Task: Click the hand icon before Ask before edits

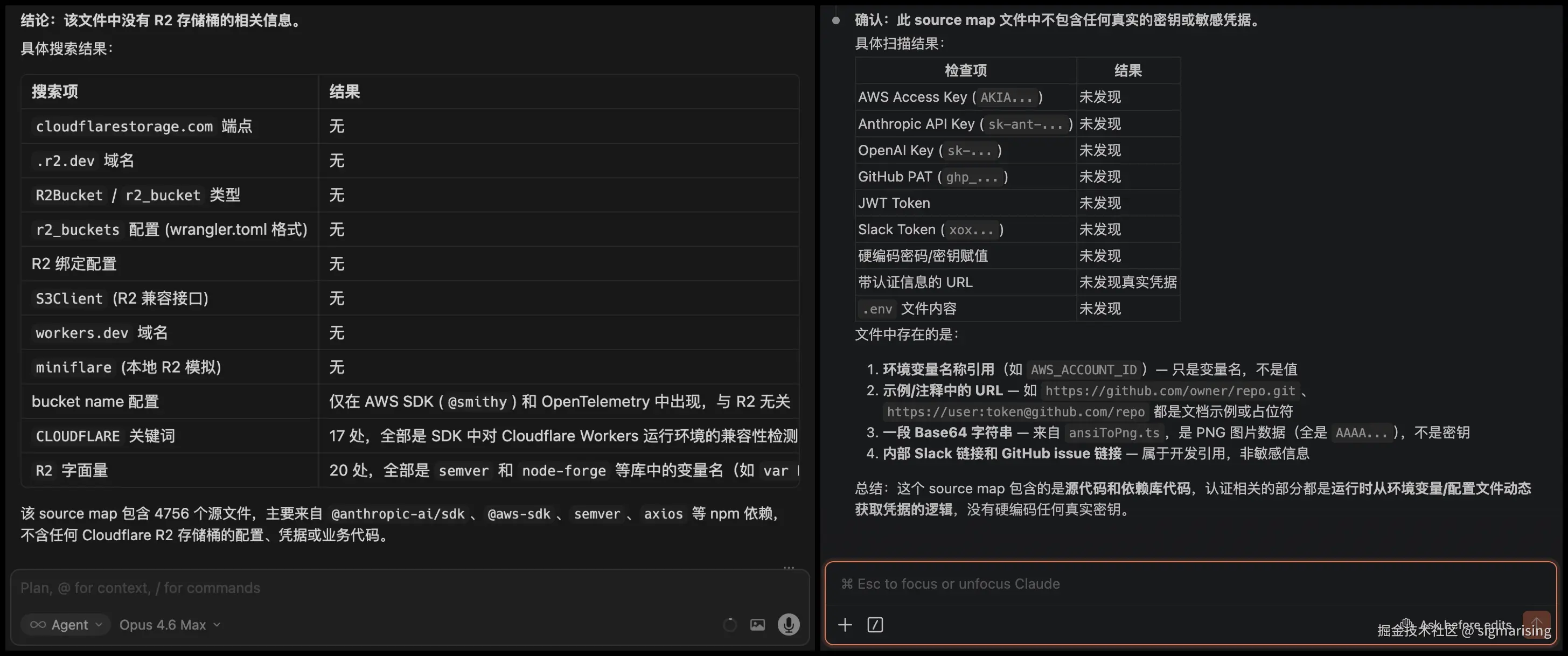Action: [1406, 626]
